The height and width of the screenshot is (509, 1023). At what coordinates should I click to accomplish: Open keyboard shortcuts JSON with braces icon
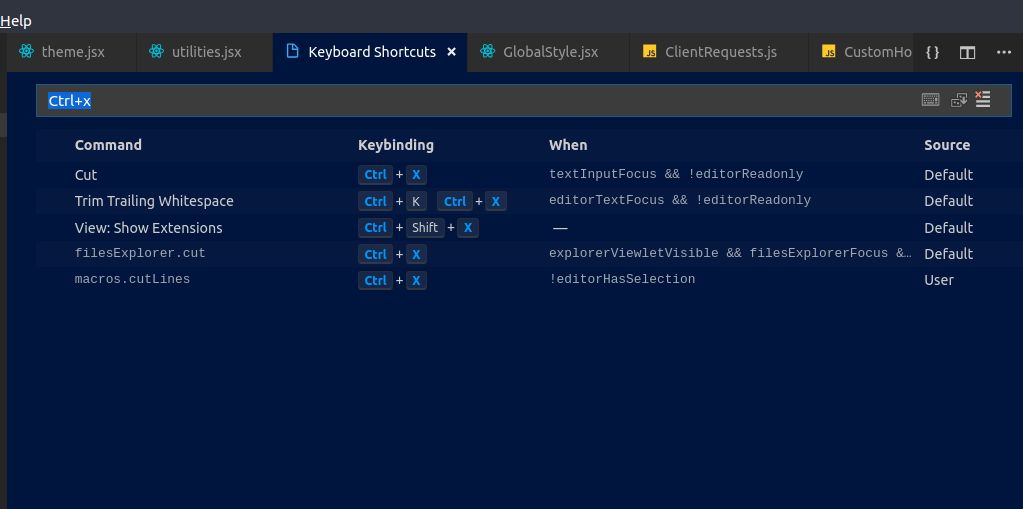932,52
